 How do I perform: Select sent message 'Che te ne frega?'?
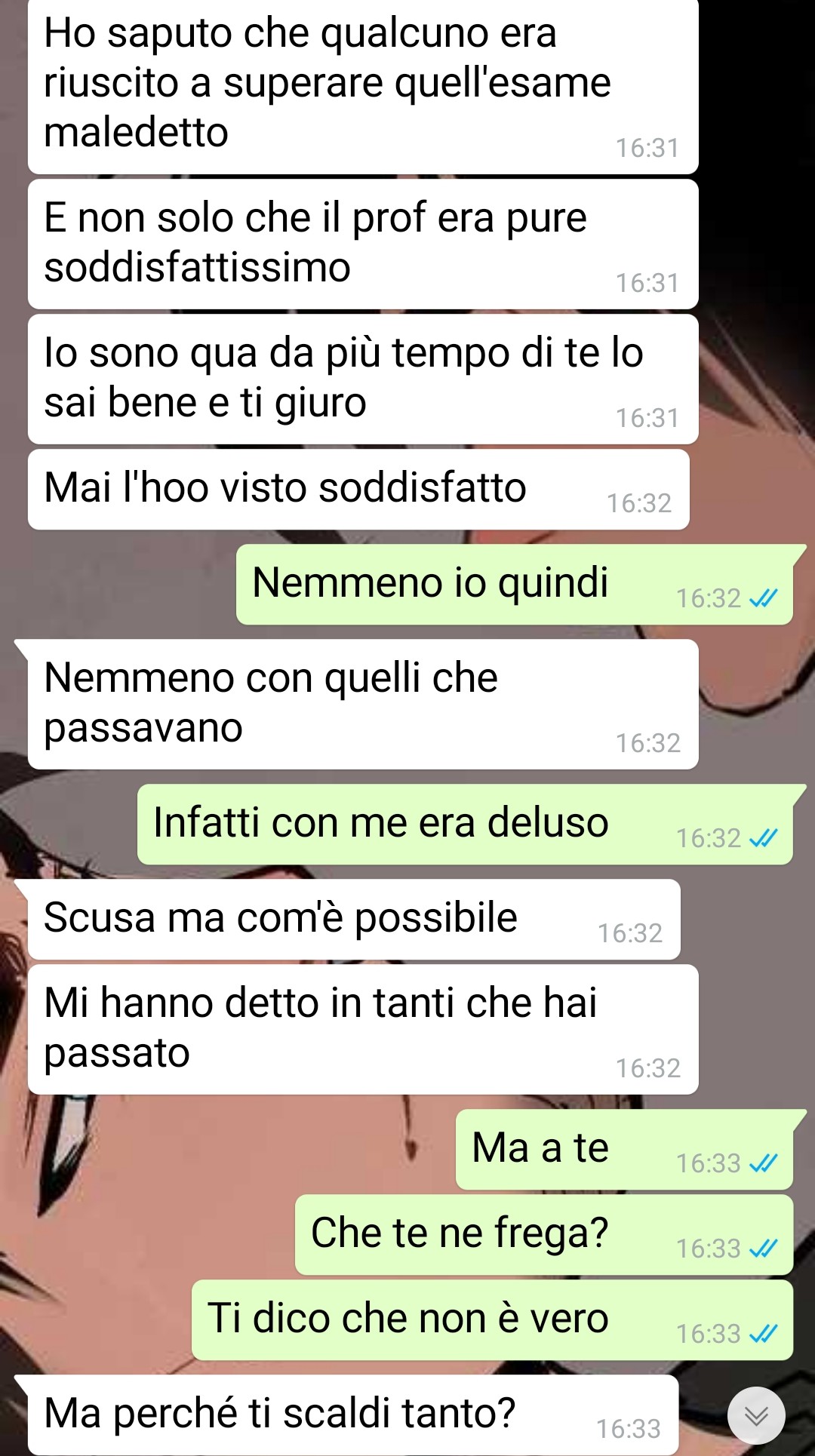pos(544,1234)
